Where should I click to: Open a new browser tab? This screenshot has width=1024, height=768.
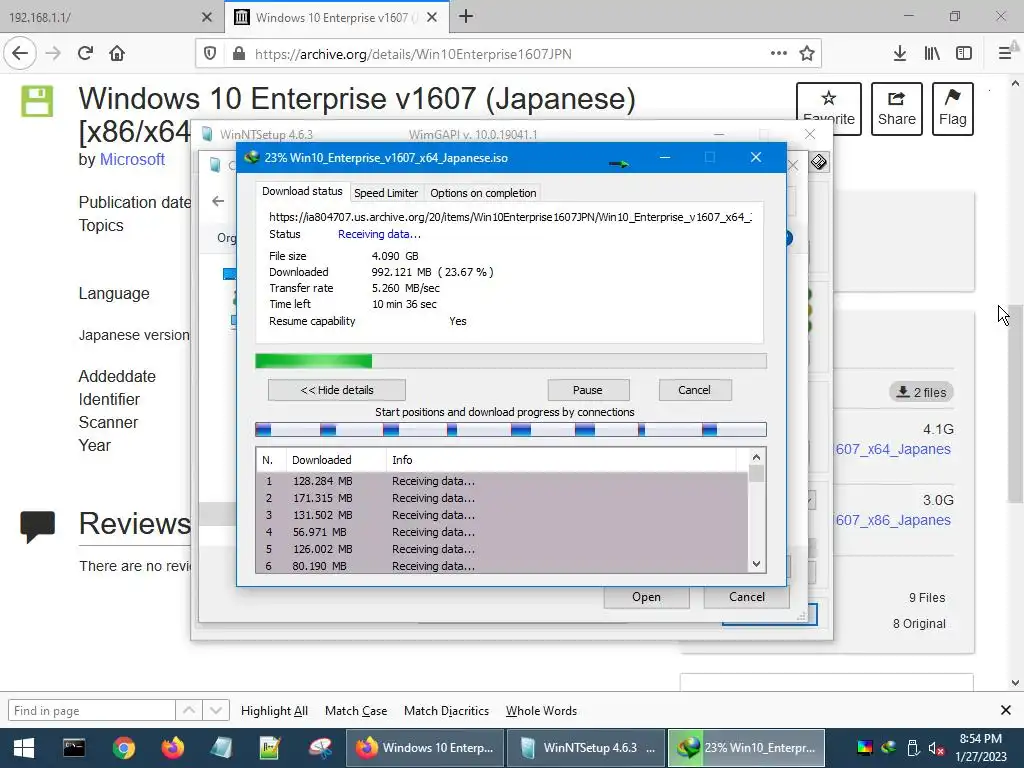[466, 16]
